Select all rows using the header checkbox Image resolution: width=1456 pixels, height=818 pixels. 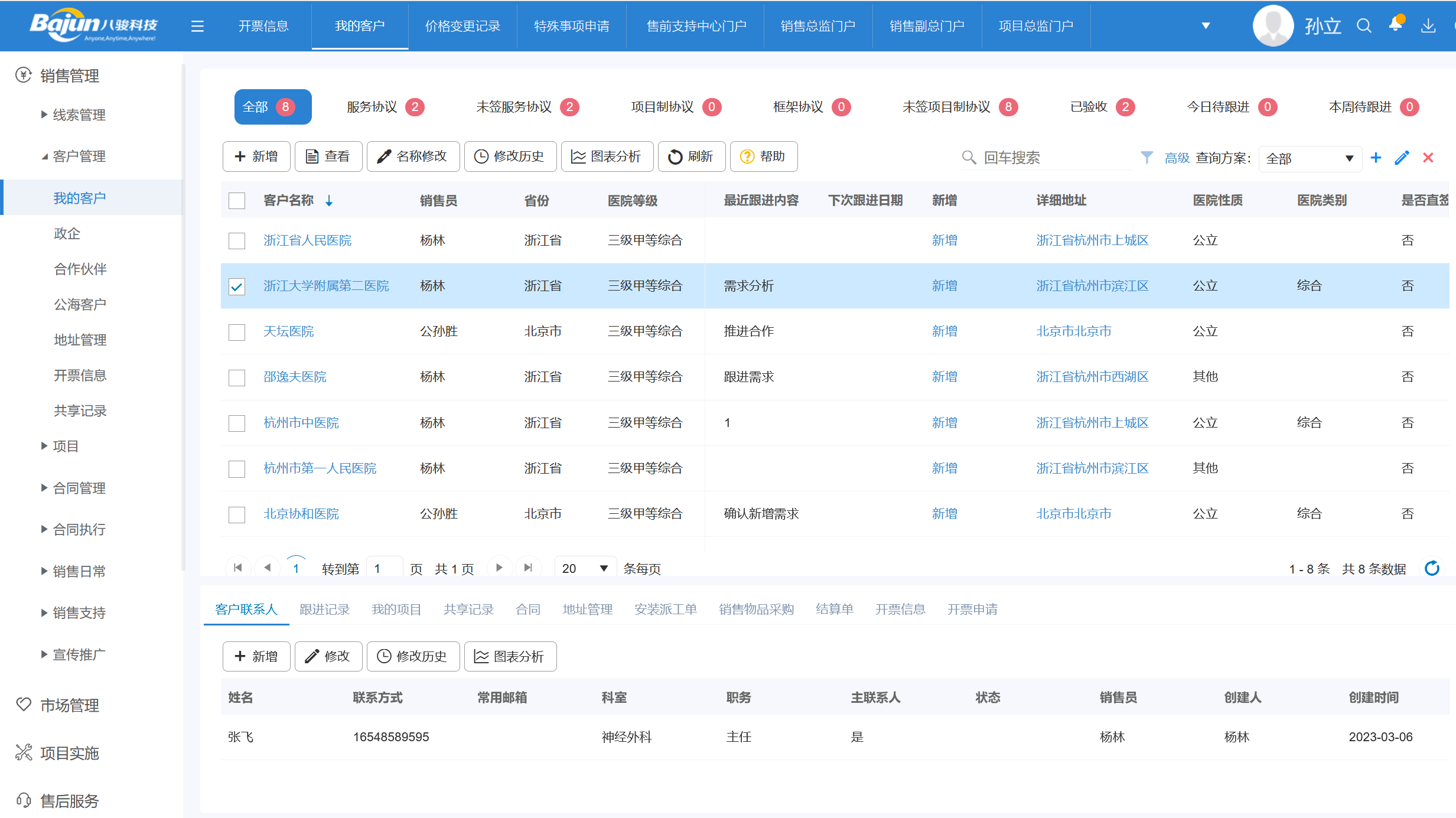[237, 201]
